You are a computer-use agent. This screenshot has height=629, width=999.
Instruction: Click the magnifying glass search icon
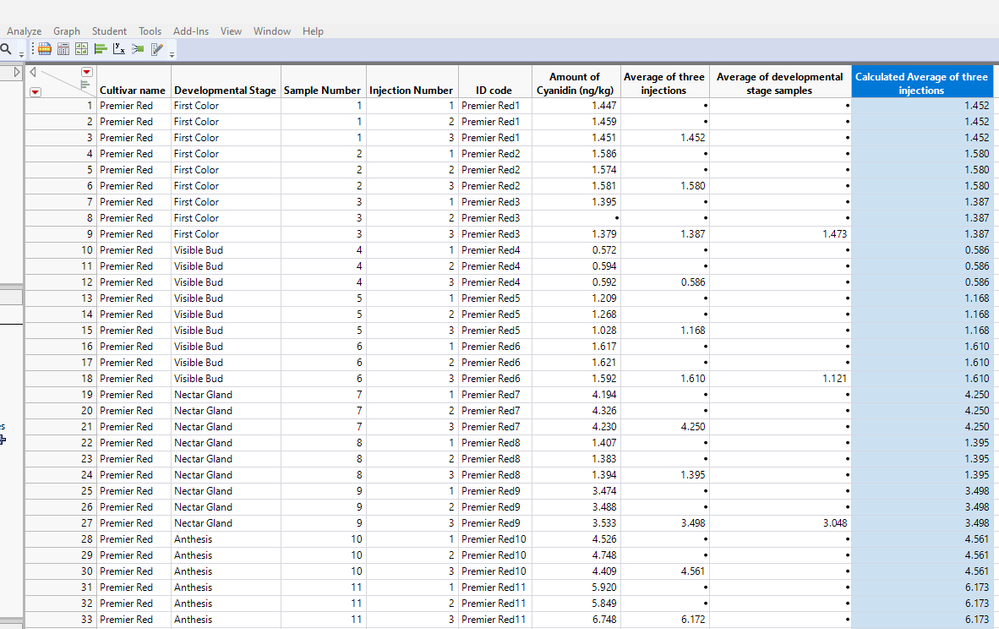(x=6, y=48)
